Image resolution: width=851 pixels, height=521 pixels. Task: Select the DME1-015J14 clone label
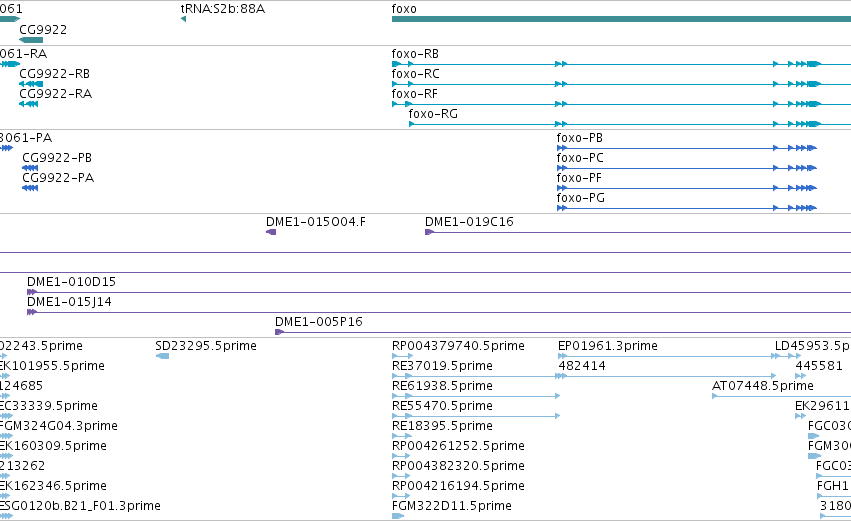[69, 302]
